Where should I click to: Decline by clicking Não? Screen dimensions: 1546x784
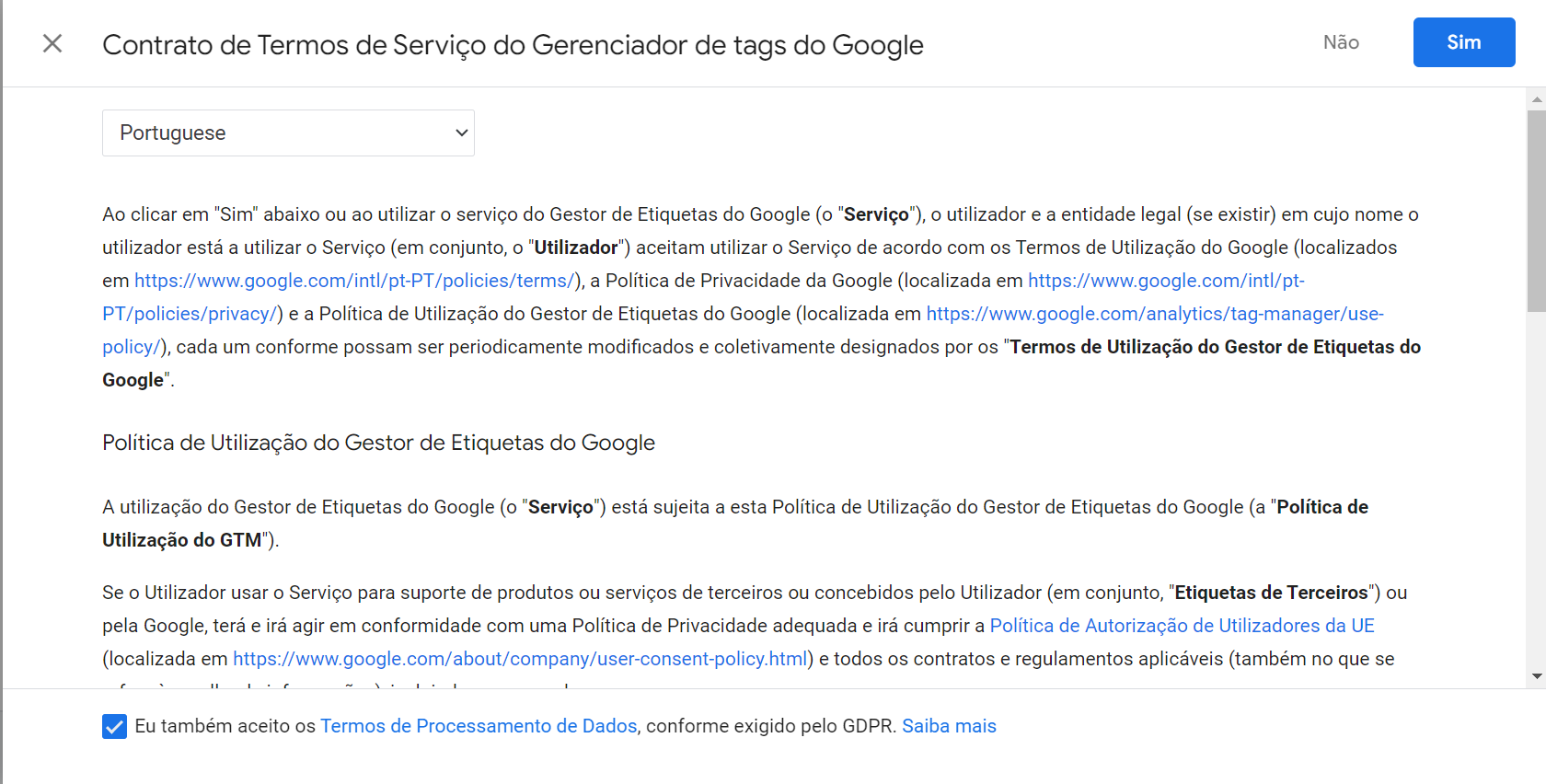1341,42
